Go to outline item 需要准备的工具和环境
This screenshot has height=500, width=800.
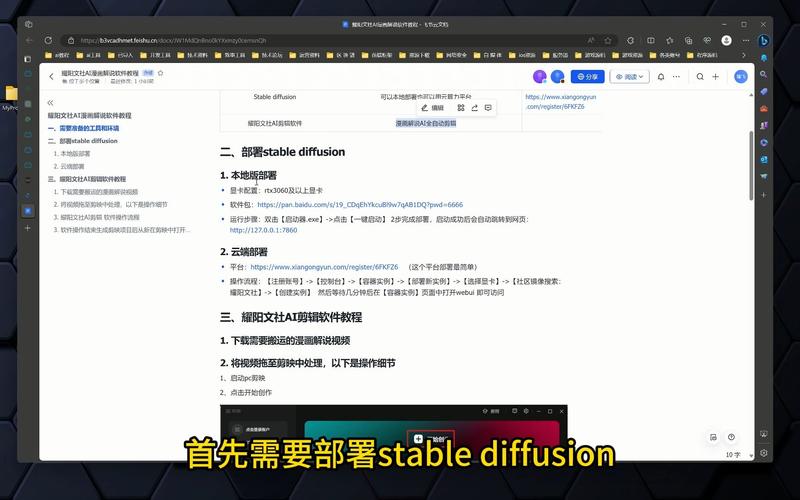84,128
